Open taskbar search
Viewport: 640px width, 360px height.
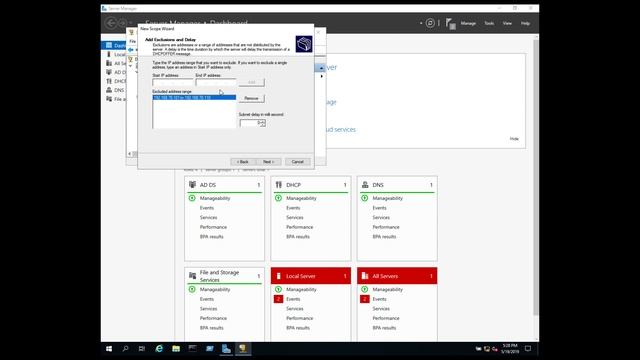125,349
